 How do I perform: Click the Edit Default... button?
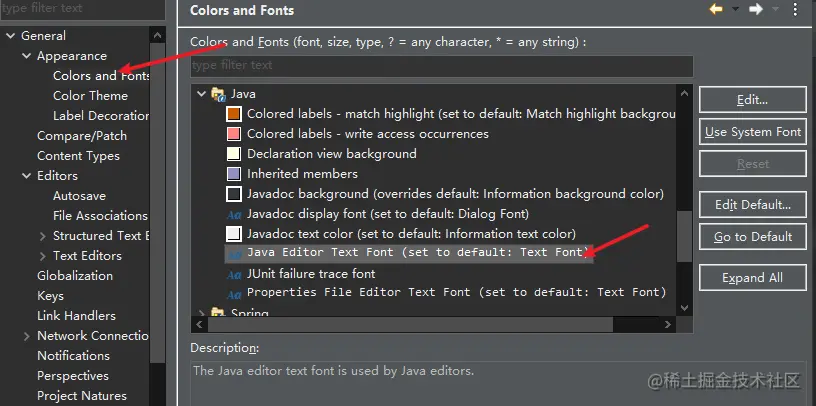(753, 205)
